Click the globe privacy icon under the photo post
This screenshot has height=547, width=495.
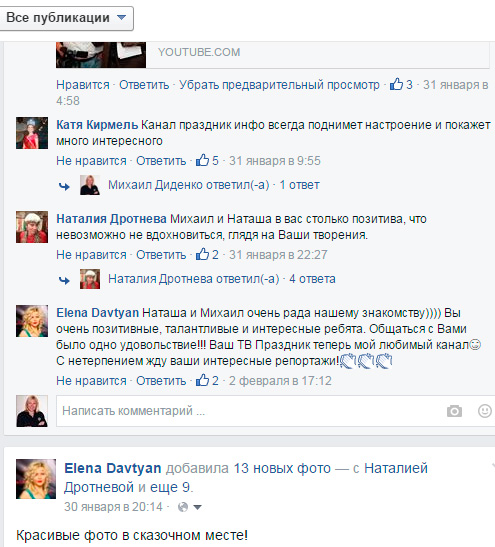click(x=183, y=507)
